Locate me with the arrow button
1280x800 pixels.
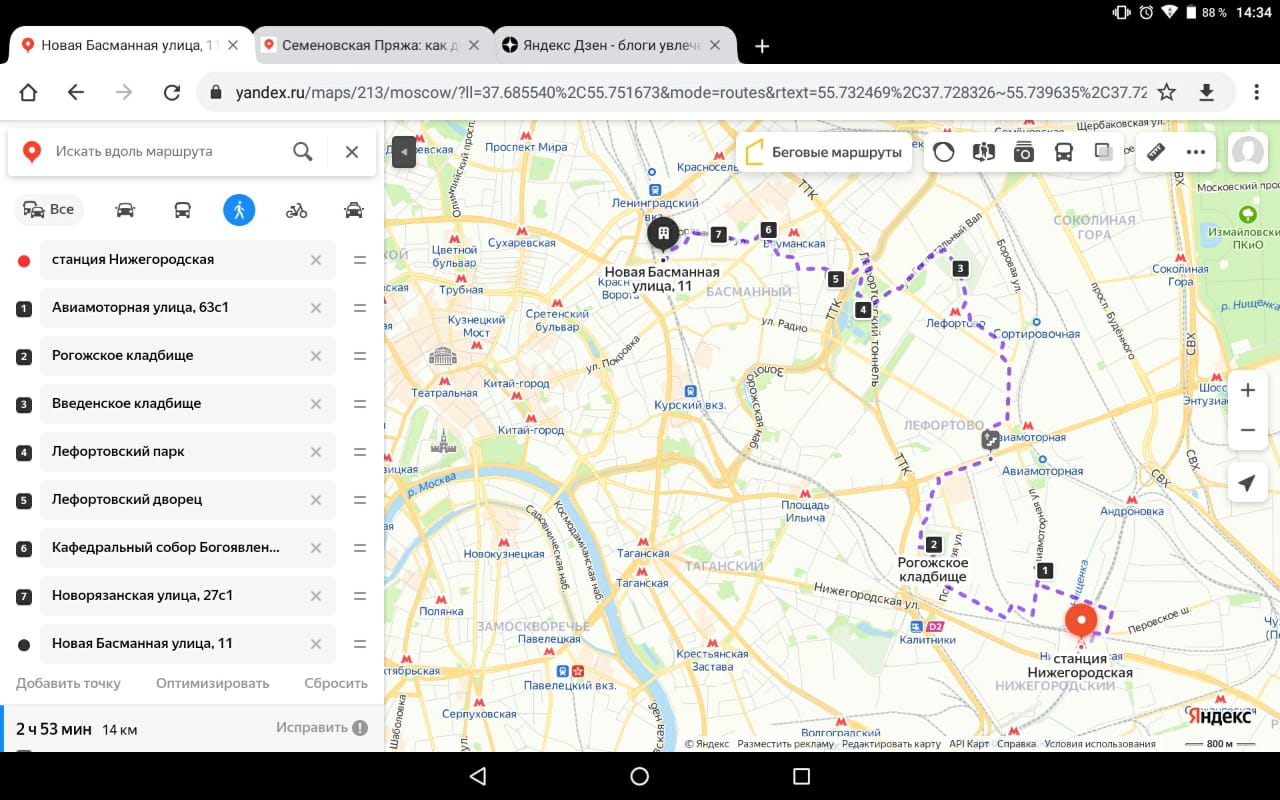tap(1247, 483)
